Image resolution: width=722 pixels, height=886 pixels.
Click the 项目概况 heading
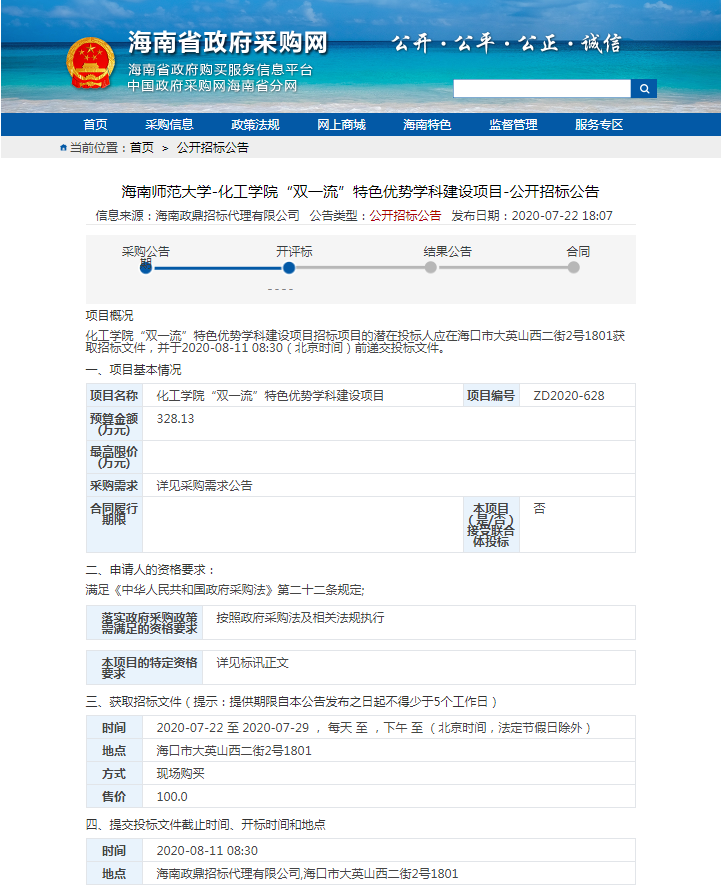coord(110,315)
